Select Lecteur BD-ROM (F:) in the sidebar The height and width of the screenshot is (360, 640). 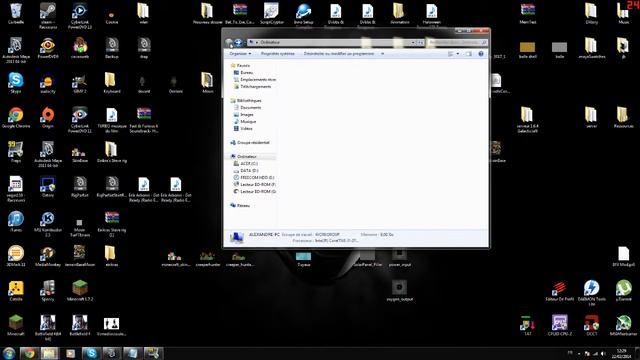point(254,184)
